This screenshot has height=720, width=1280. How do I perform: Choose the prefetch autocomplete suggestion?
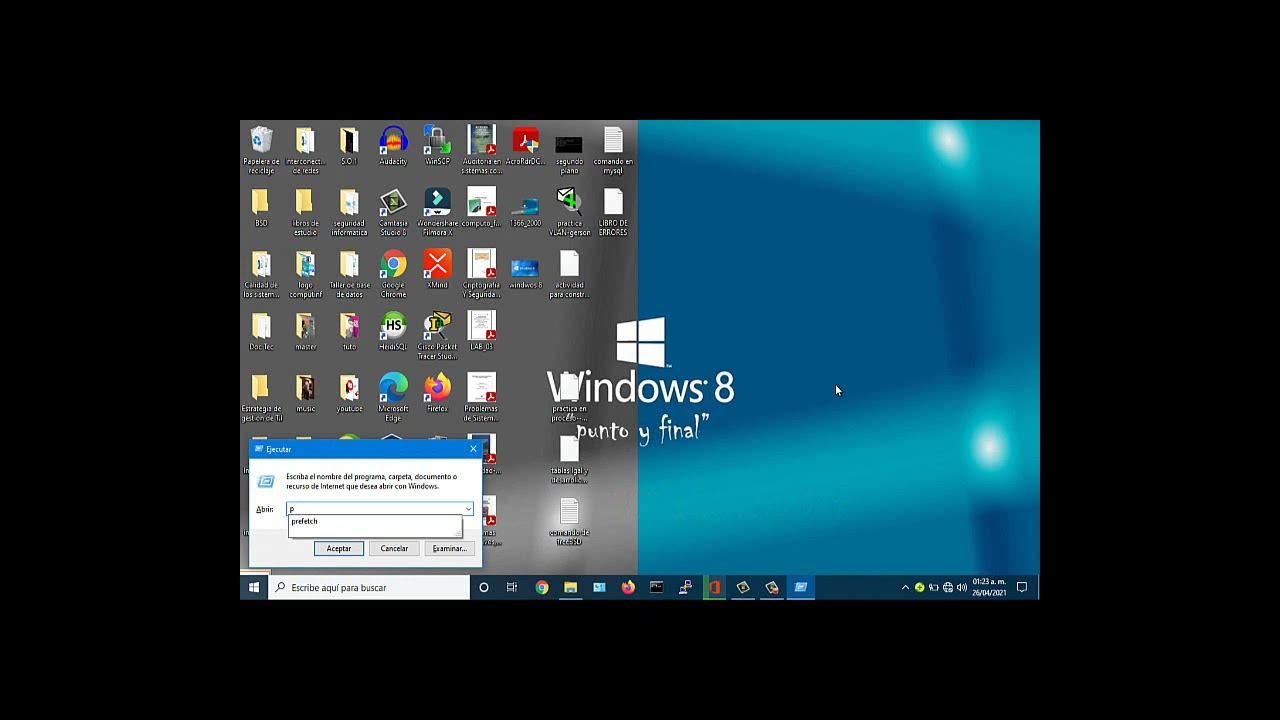[375, 522]
